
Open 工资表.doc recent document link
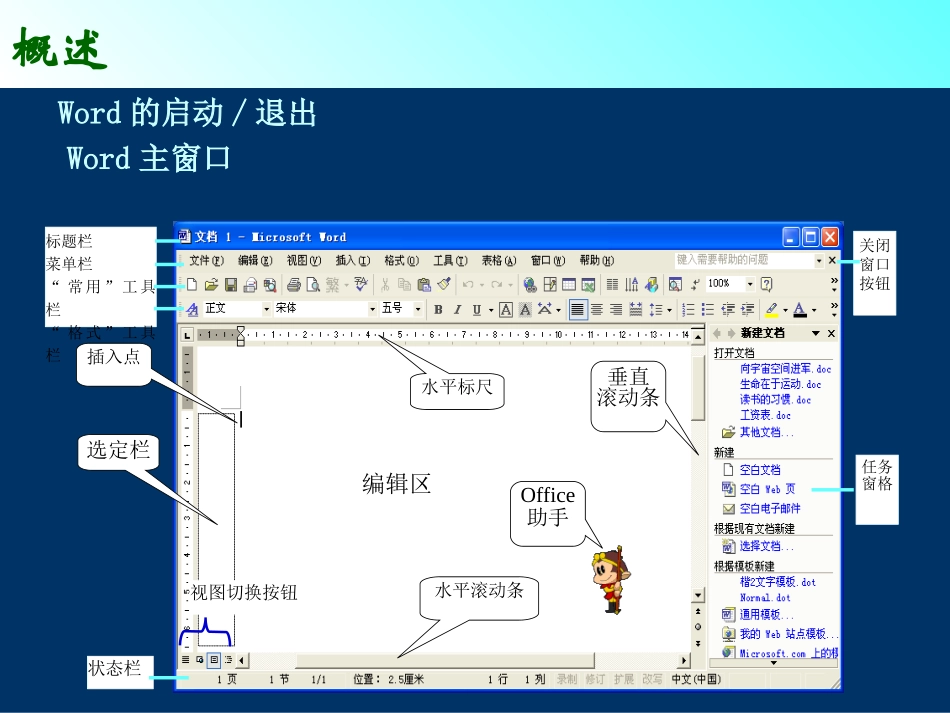(x=765, y=415)
